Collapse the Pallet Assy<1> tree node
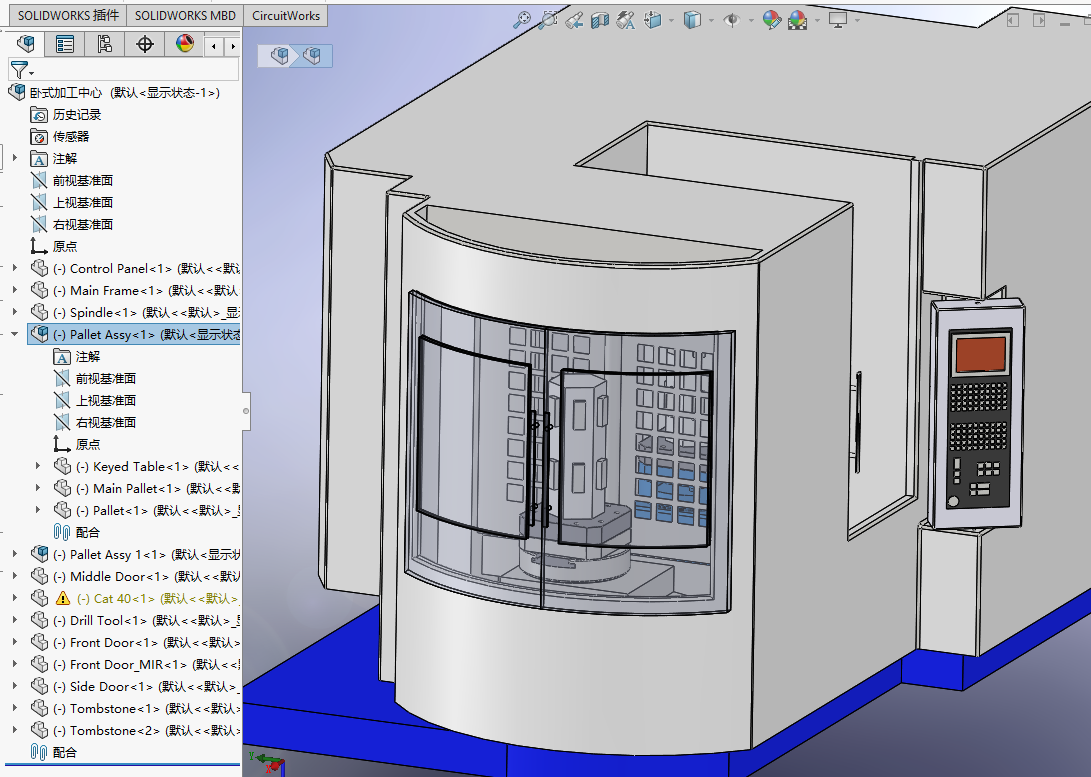 pyautogui.click(x=14, y=335)
